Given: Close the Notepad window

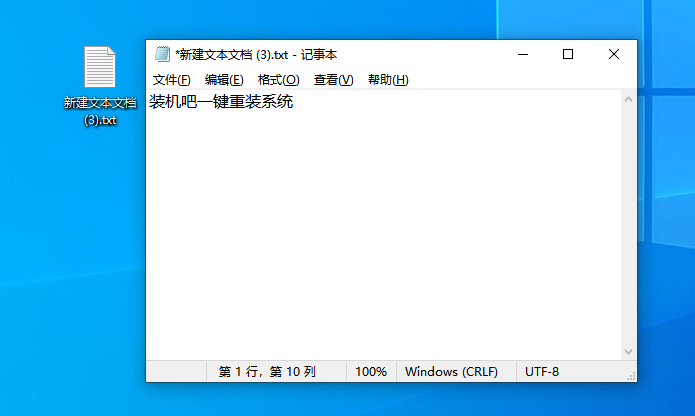Looking at the screenshot, I should tap(613, 55).
